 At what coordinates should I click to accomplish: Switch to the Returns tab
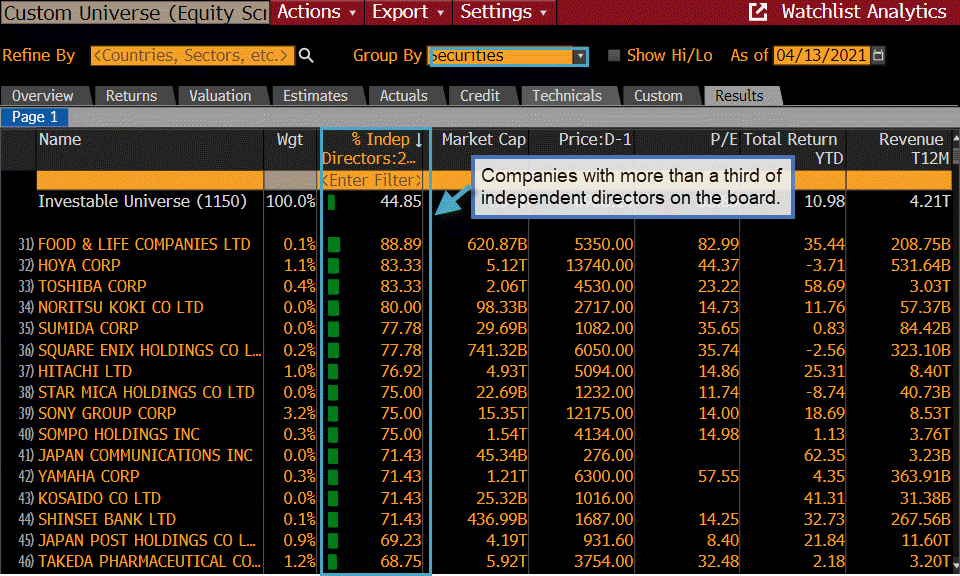[x=132, y=95]
